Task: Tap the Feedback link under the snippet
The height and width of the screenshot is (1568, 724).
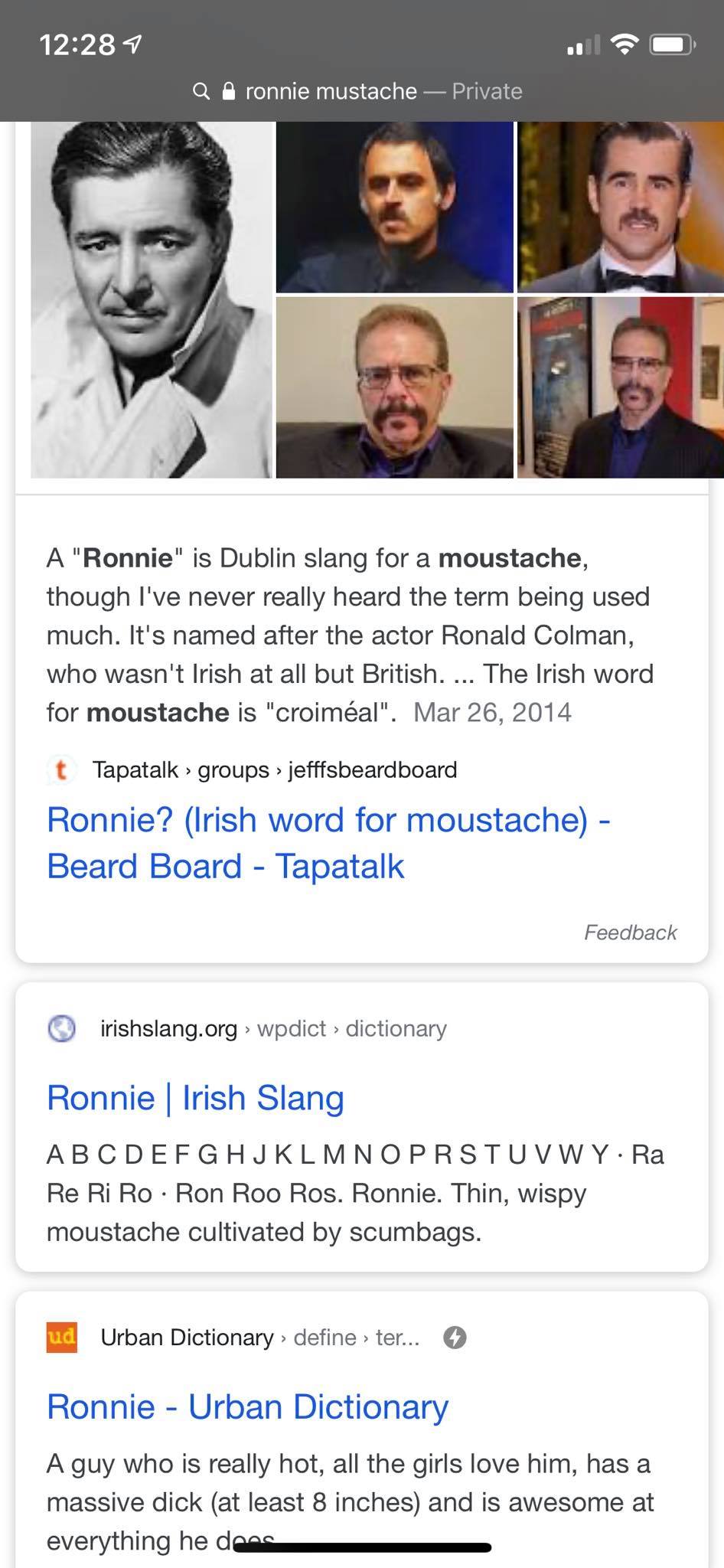Action: (x=630, y=932)
